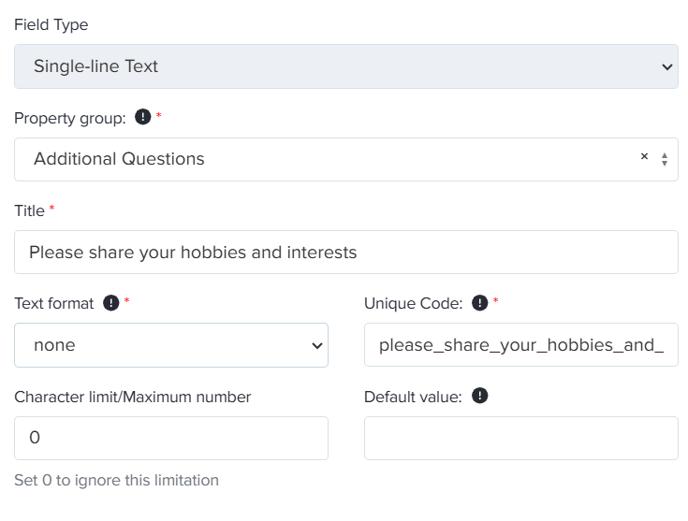Focus the Unique Code text field
688x521 pixels.
(x=521, y=345)
